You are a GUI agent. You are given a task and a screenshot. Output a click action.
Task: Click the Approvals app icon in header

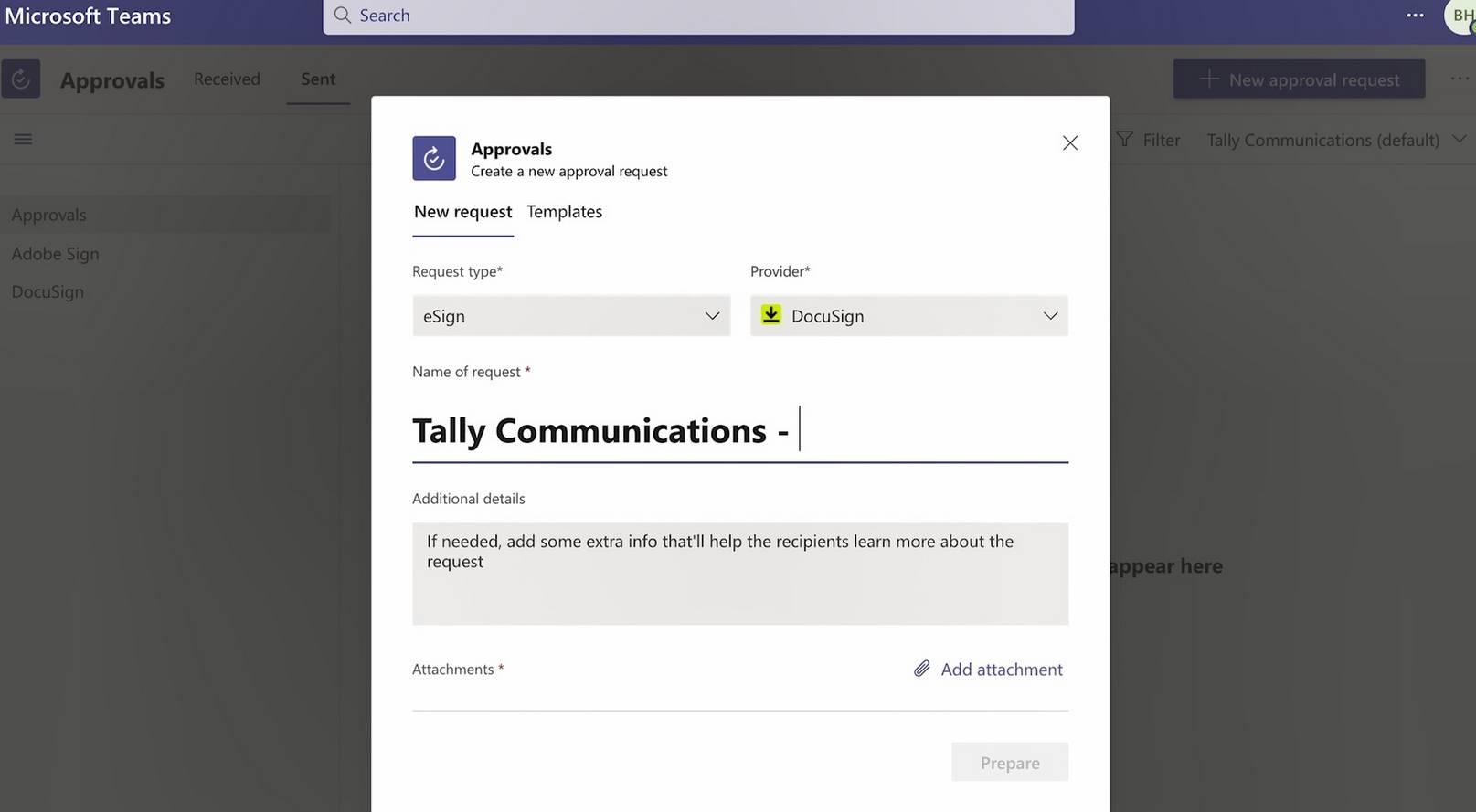pyautogui.click(x=21, y=79)
